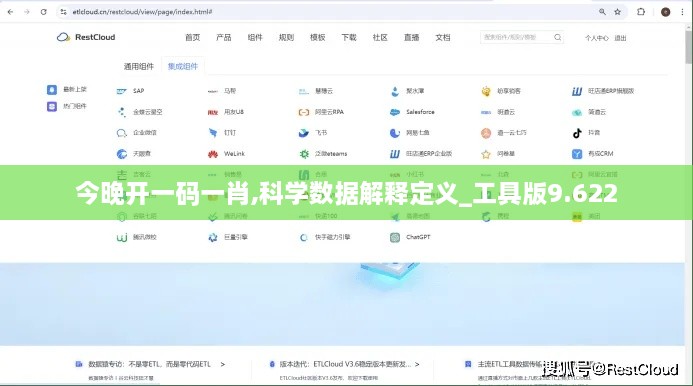Open the 产品 navigation menu
693x386 pixels.
pos(224,38)
